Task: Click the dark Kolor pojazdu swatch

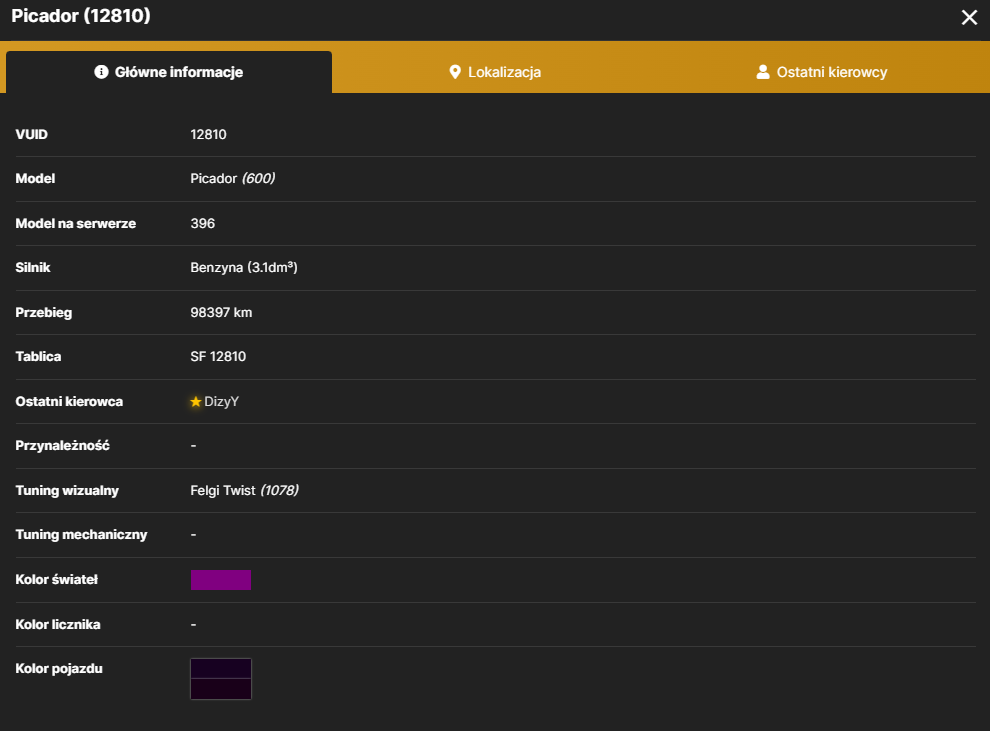Action: click(x=221, y=679)
